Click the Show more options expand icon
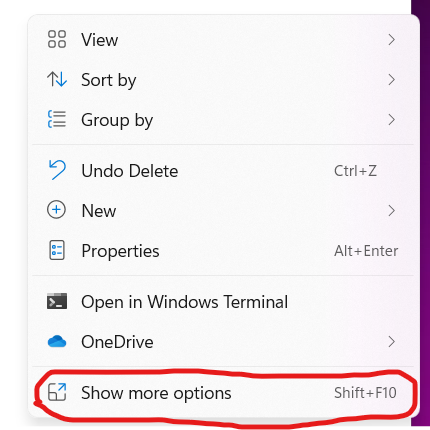430x430 pixels. (57, 392)
